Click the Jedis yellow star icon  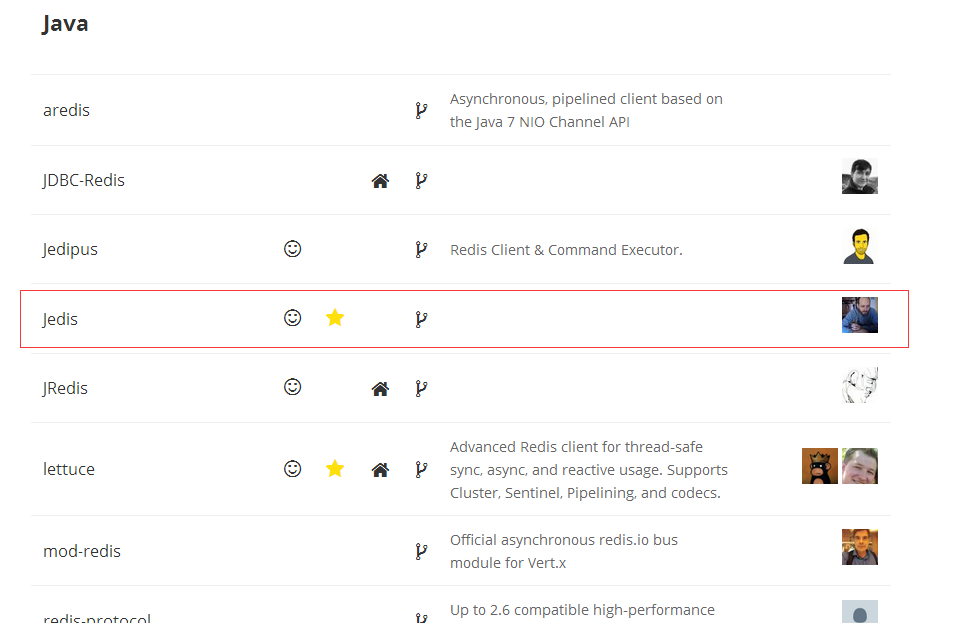click(x=335, y=318)
